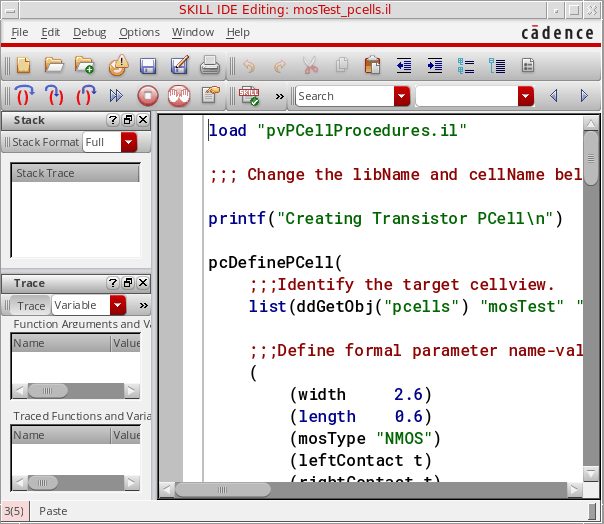Click the function finder tree-list icon

point(497,66)
